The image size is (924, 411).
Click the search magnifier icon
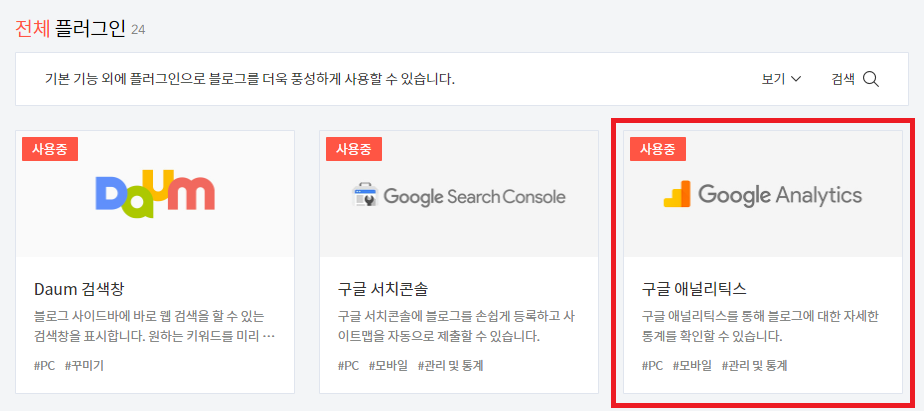point(871,79)
